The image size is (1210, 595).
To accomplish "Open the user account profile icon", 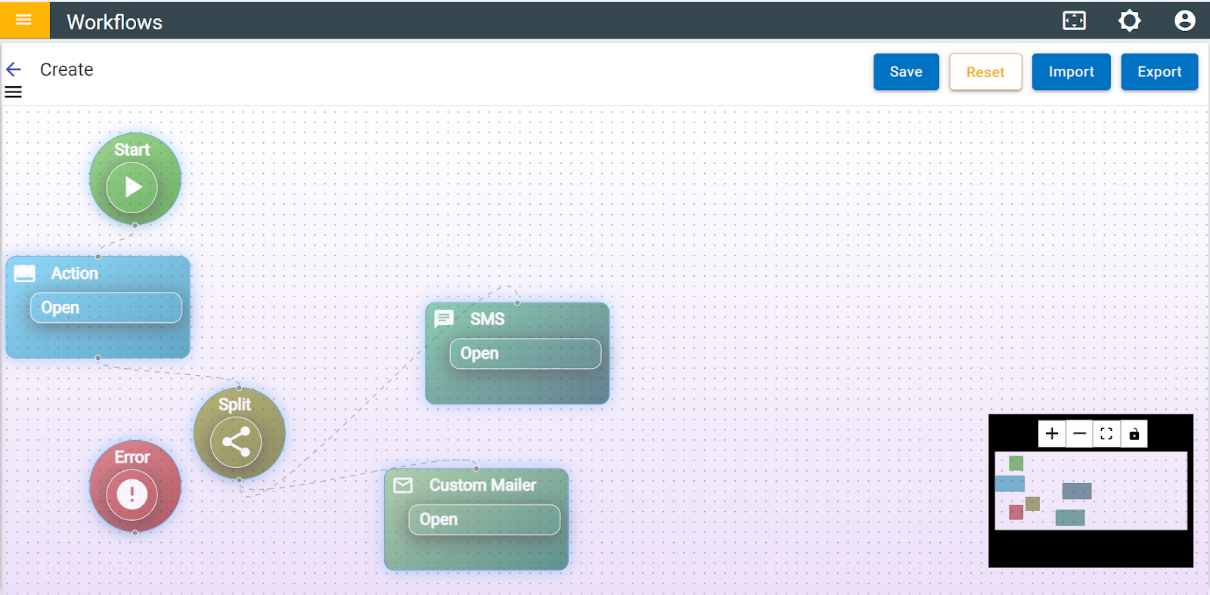I will [x=1185, y=21].
